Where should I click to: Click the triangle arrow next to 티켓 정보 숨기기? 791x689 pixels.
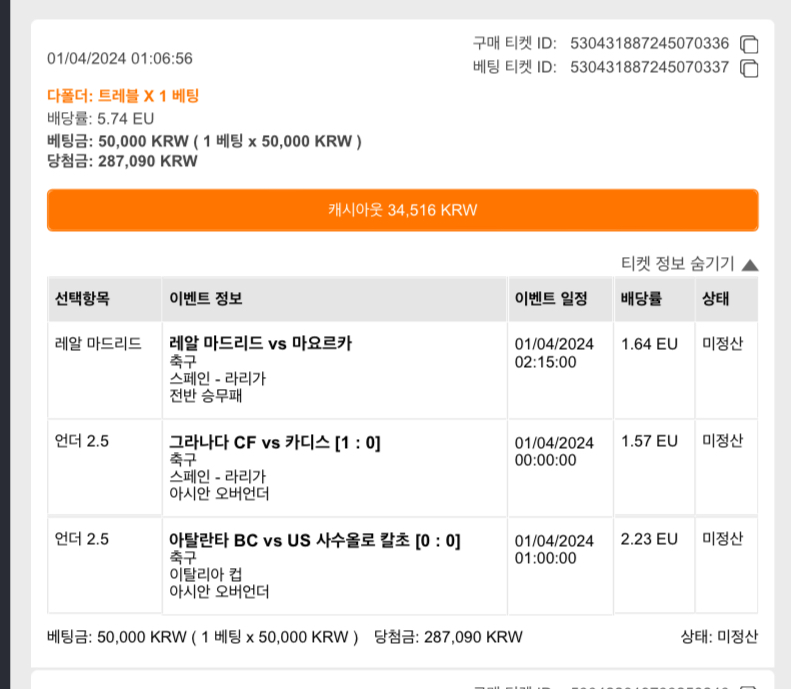point(750,265)
